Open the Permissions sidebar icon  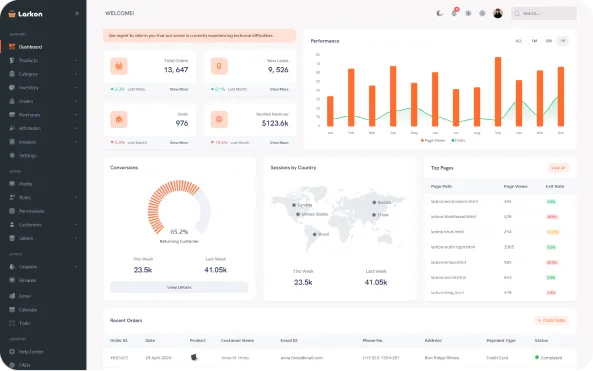pos(12,211)
